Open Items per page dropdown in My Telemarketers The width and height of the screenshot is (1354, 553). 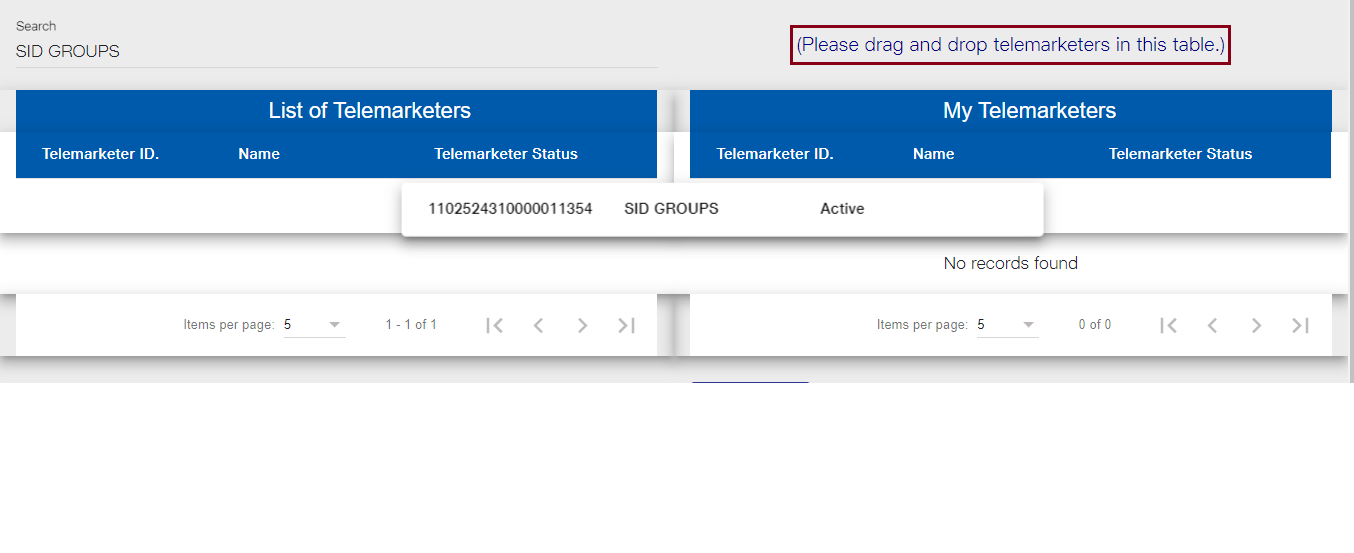coord(1008,325)
